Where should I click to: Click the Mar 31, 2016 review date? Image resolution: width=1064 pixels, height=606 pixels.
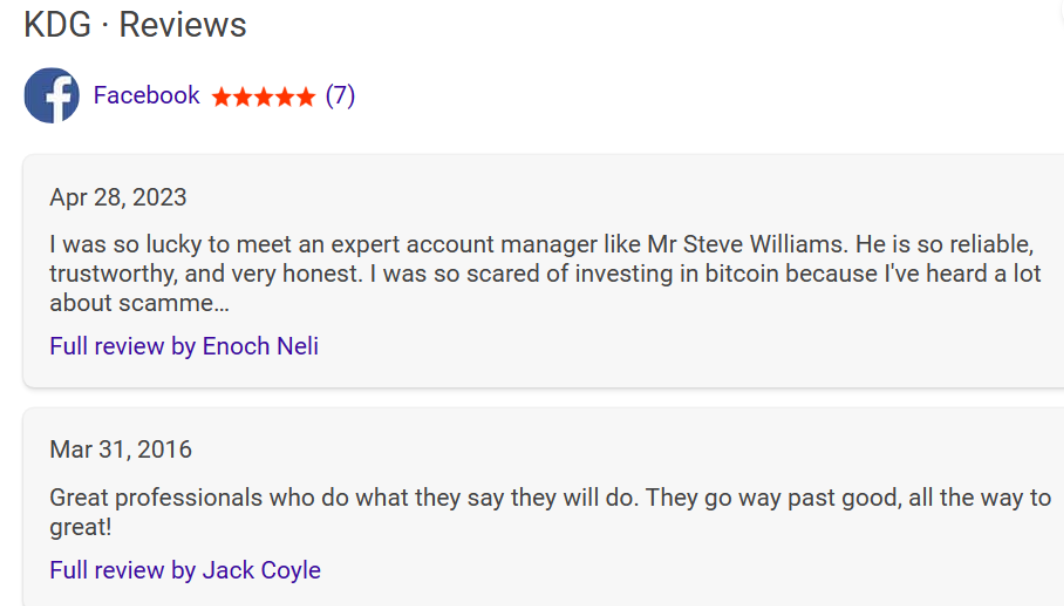pyautogui.click(x=121, y=449)
